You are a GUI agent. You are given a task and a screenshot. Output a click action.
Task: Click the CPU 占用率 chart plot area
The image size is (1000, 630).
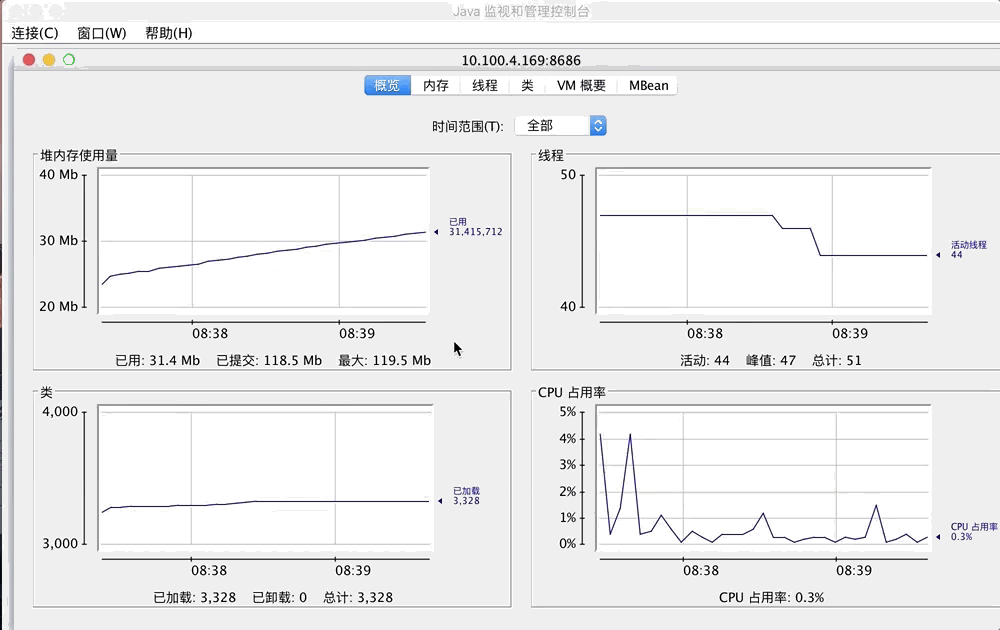point(763,478)
